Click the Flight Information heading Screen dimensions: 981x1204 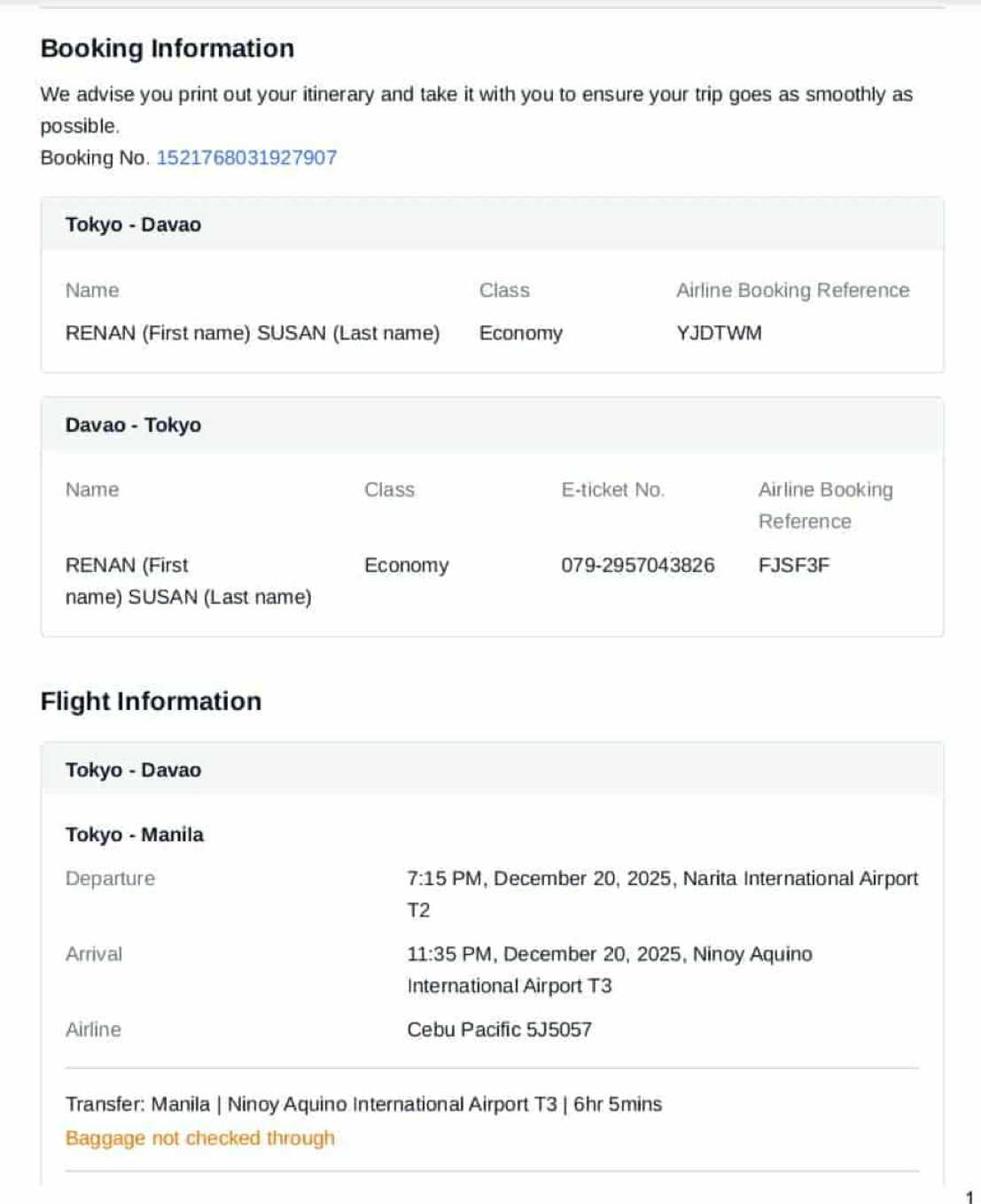tap(151, 701)
